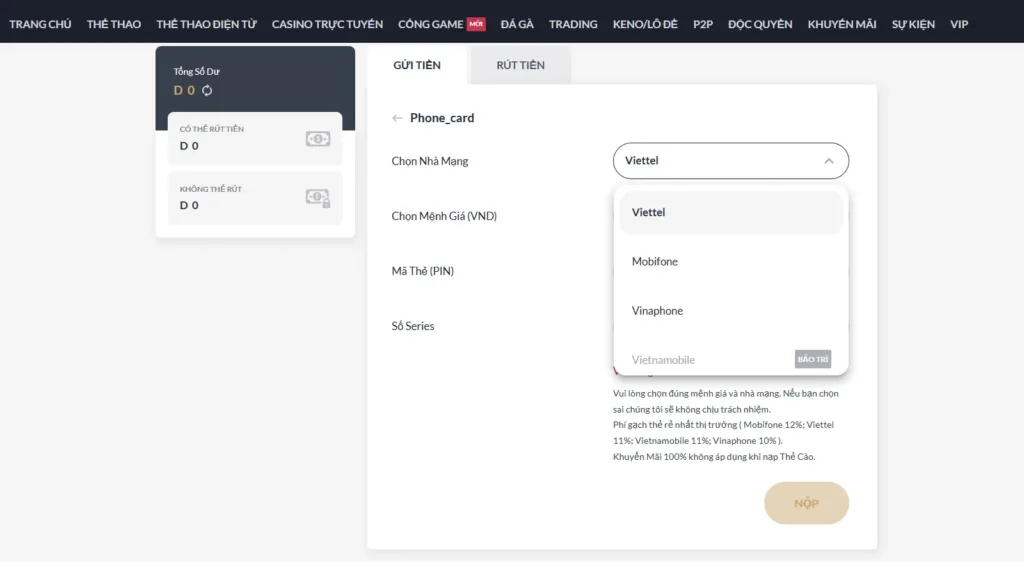
Task: Open the THỂ THAO menu
Action: [x=114, y=24]
